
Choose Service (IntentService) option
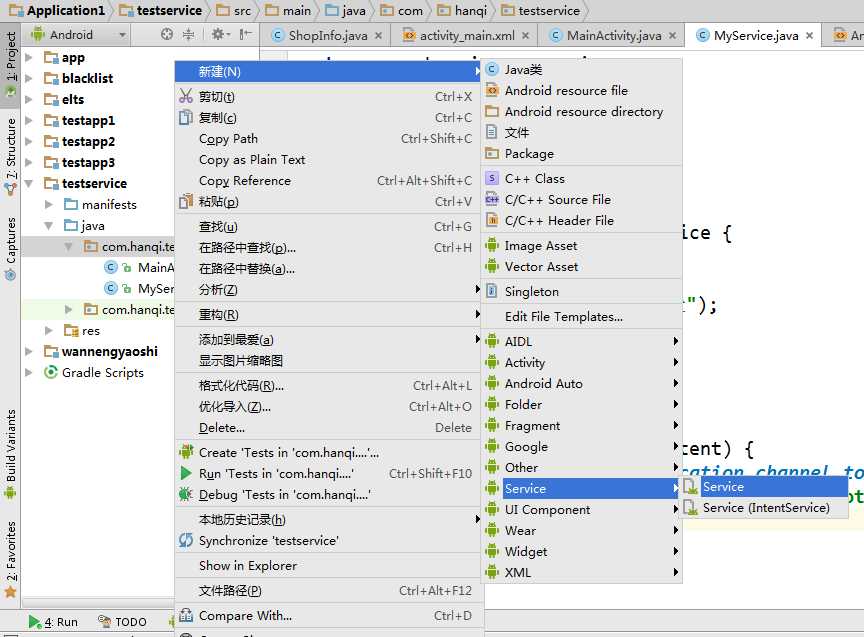pos(765,508)
